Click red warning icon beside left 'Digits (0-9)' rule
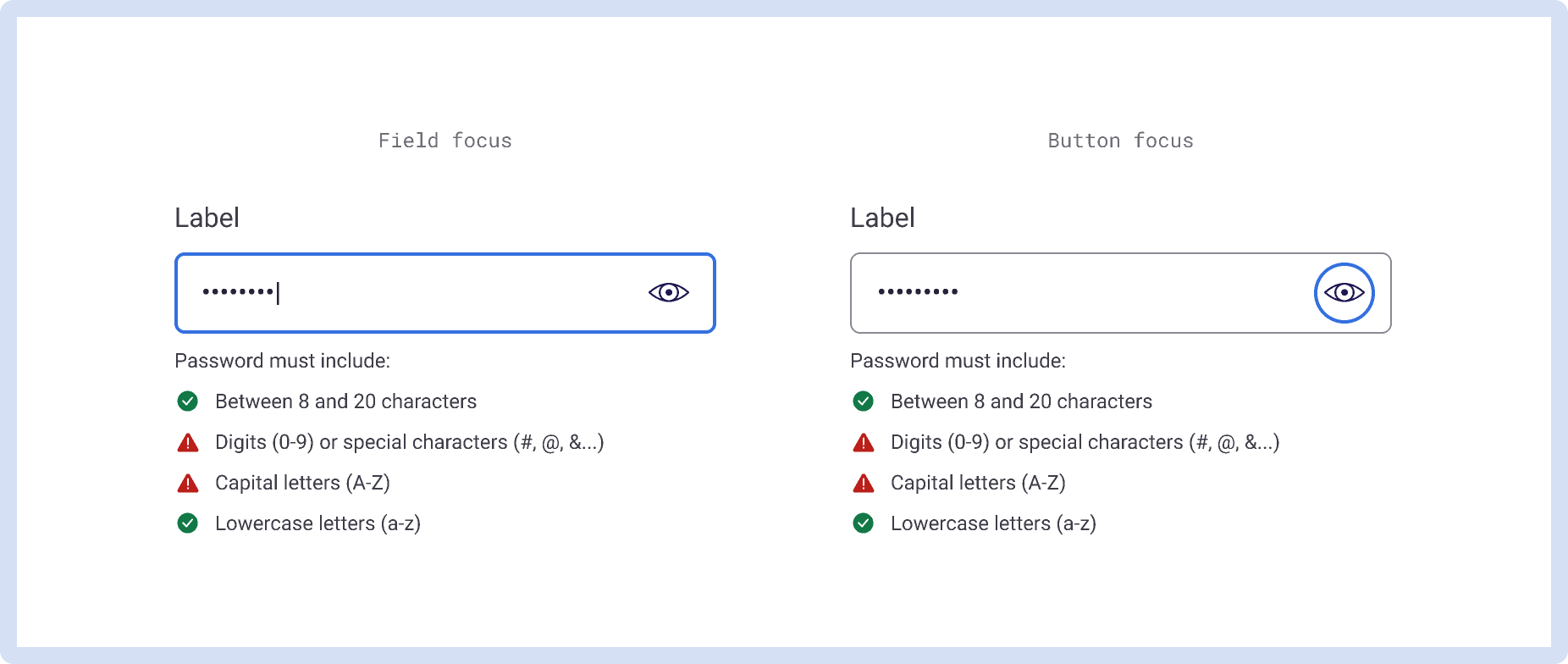 pos(188,443)
